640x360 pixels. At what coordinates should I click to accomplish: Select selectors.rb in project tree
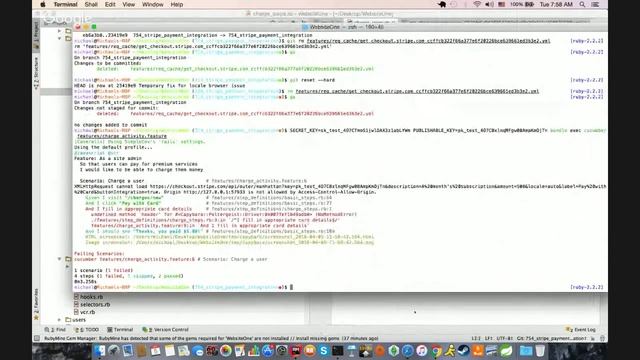click(x=92, y=304)
